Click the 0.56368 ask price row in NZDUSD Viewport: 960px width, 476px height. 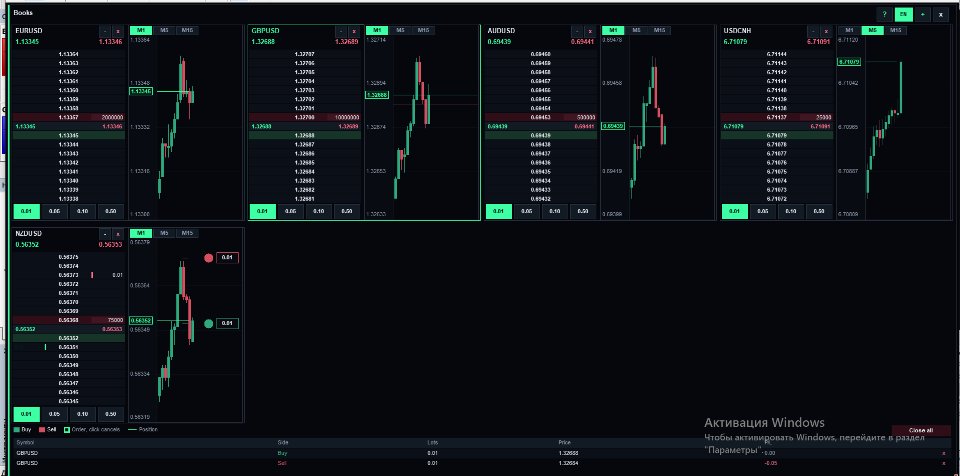[69, 320]
